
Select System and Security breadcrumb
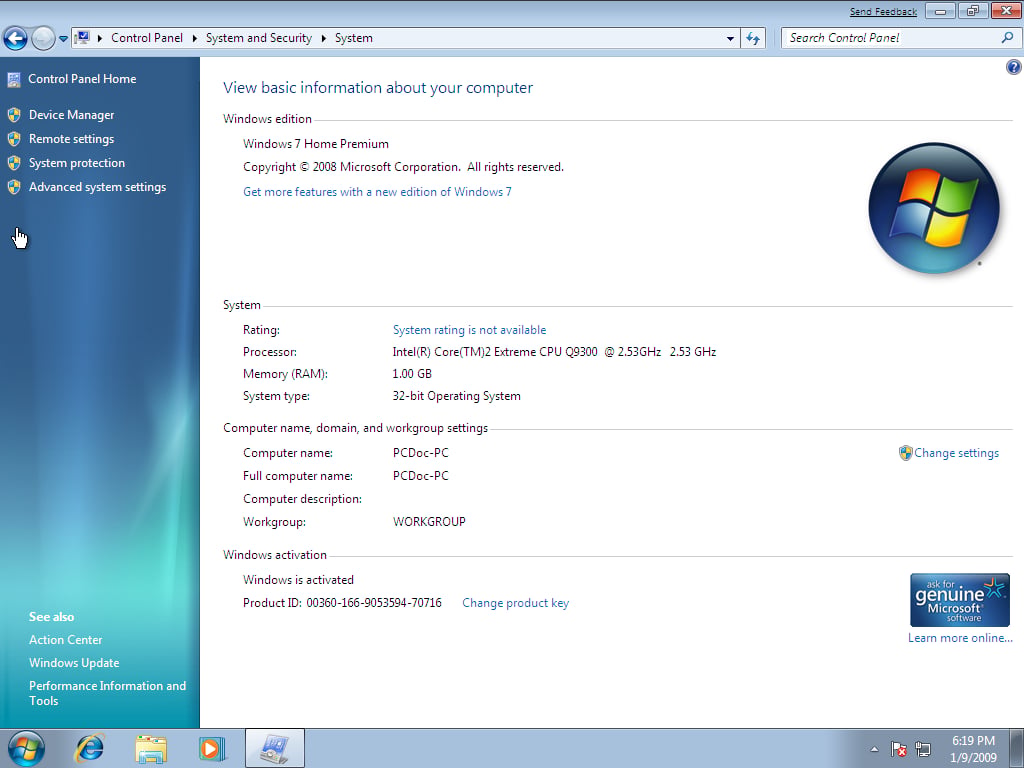259,38
